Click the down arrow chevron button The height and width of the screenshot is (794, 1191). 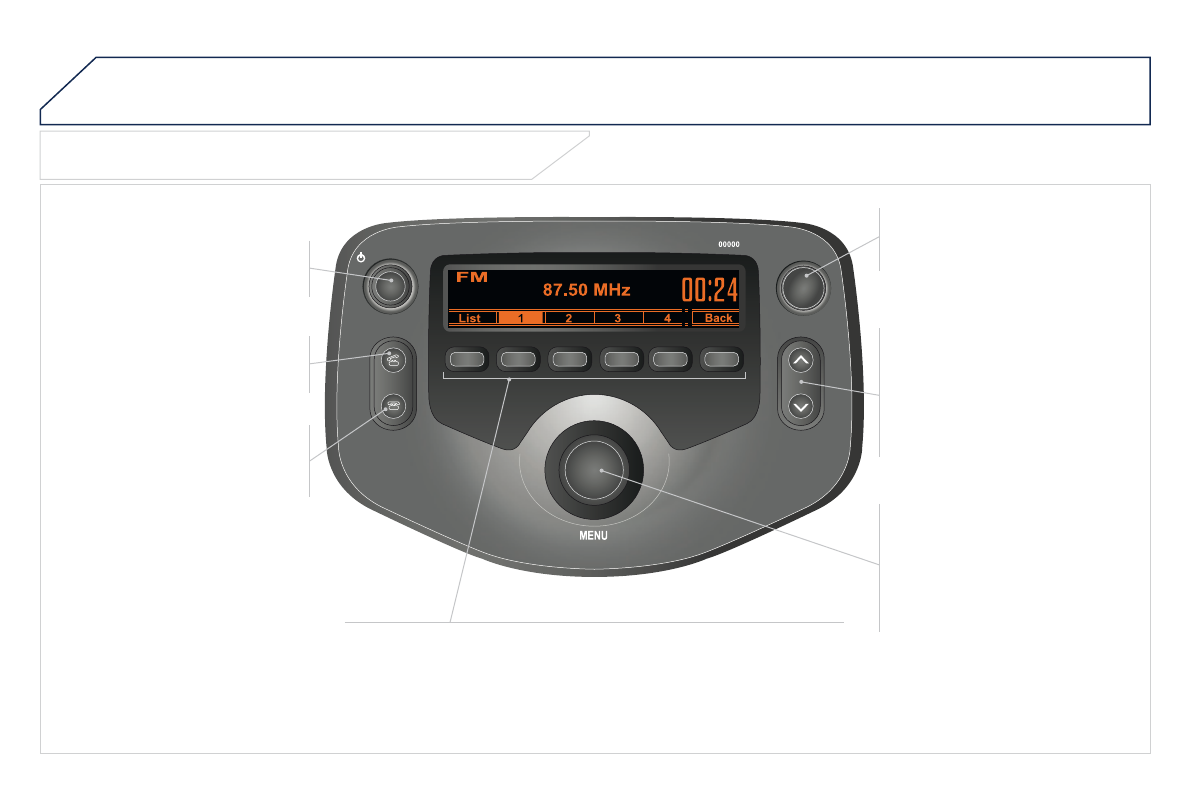(801, 406)
